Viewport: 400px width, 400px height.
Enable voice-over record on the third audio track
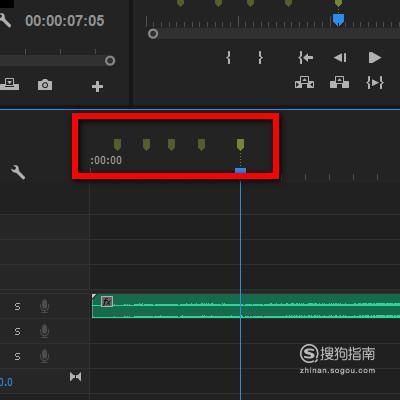coord(45,356)
